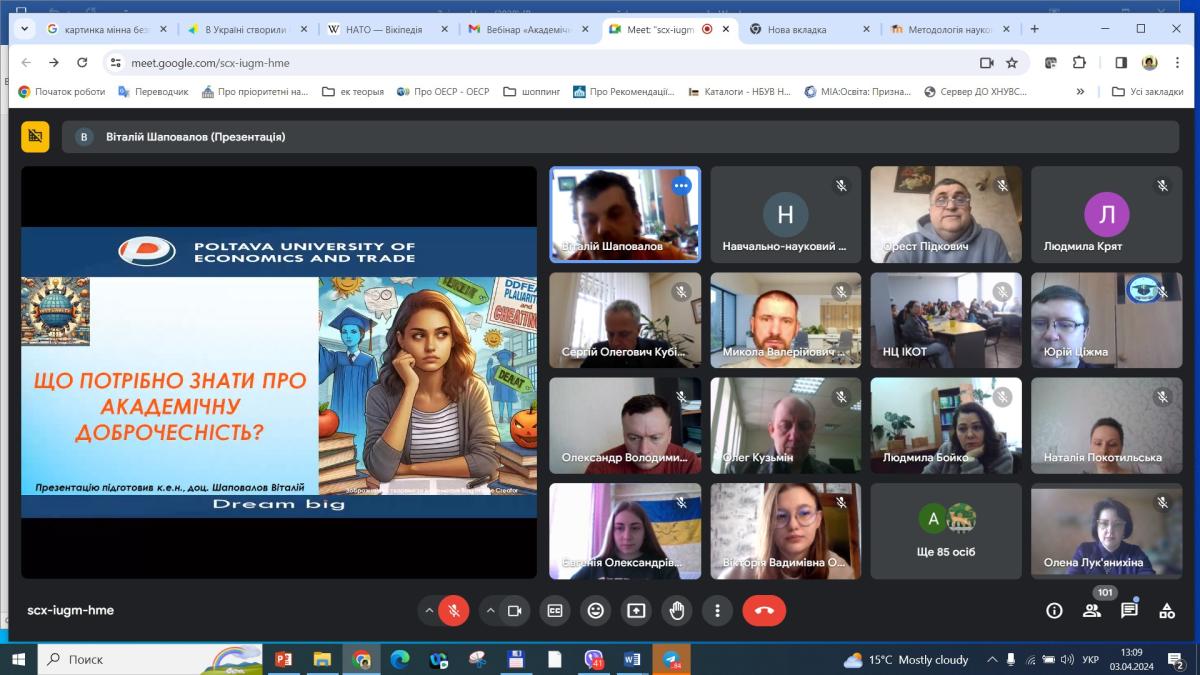The image size is (1200, 675).
Task: Open the more options three-dot menu
Action: click(x=717, y=611)
